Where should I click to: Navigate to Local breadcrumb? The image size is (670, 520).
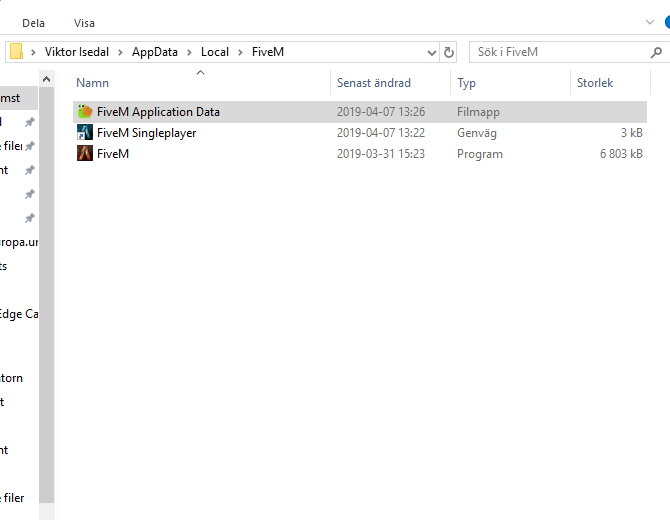pos(215,52)
